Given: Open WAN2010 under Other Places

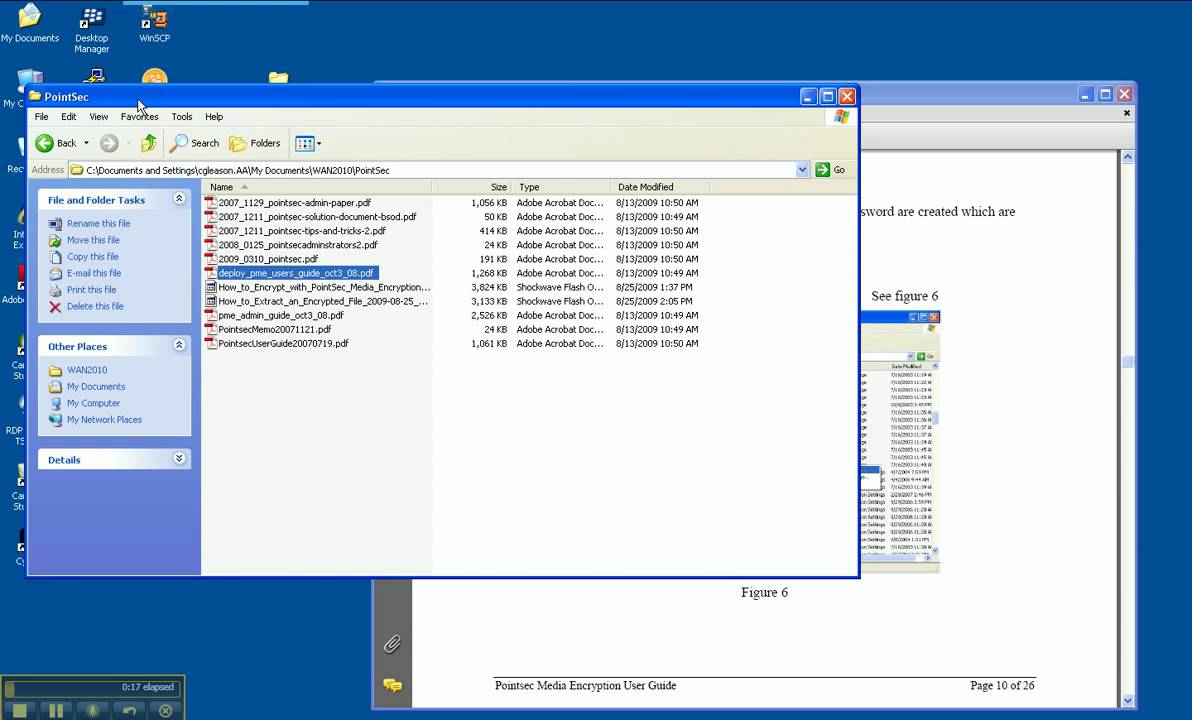Looking at the screenshot, I should tap(87, 370).
